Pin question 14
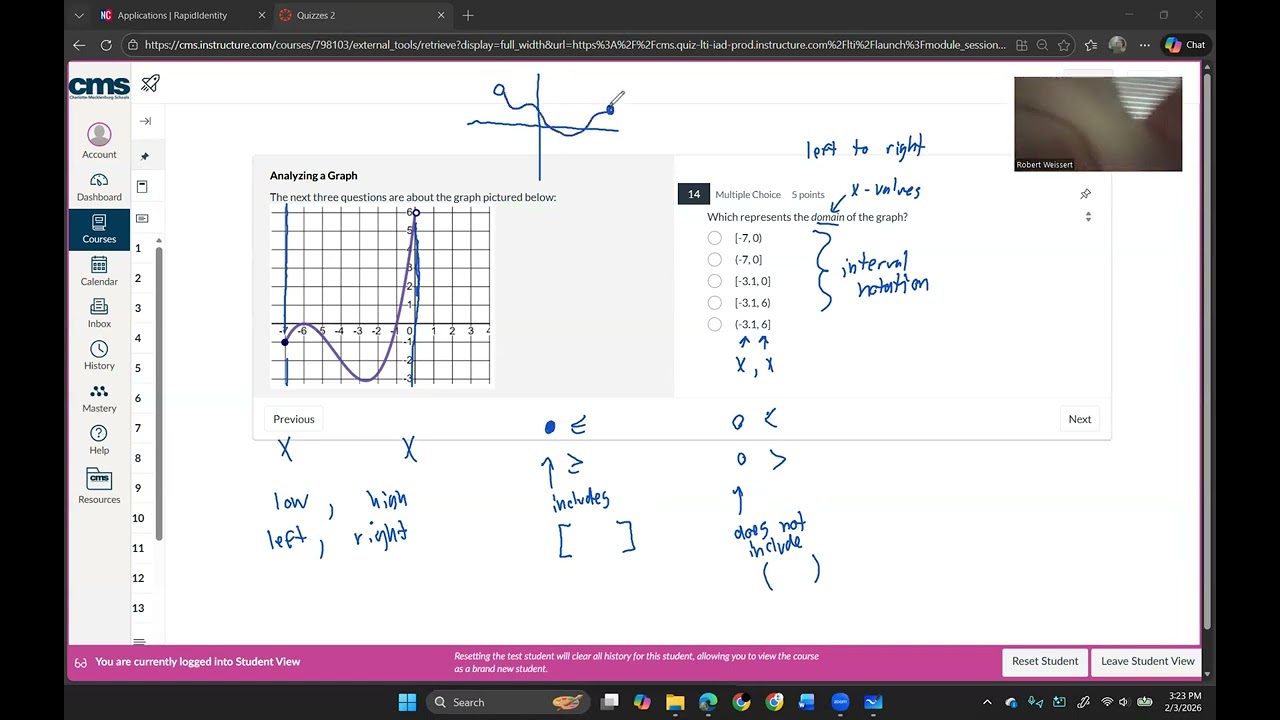1280x720 pixels. (1085, 194)
